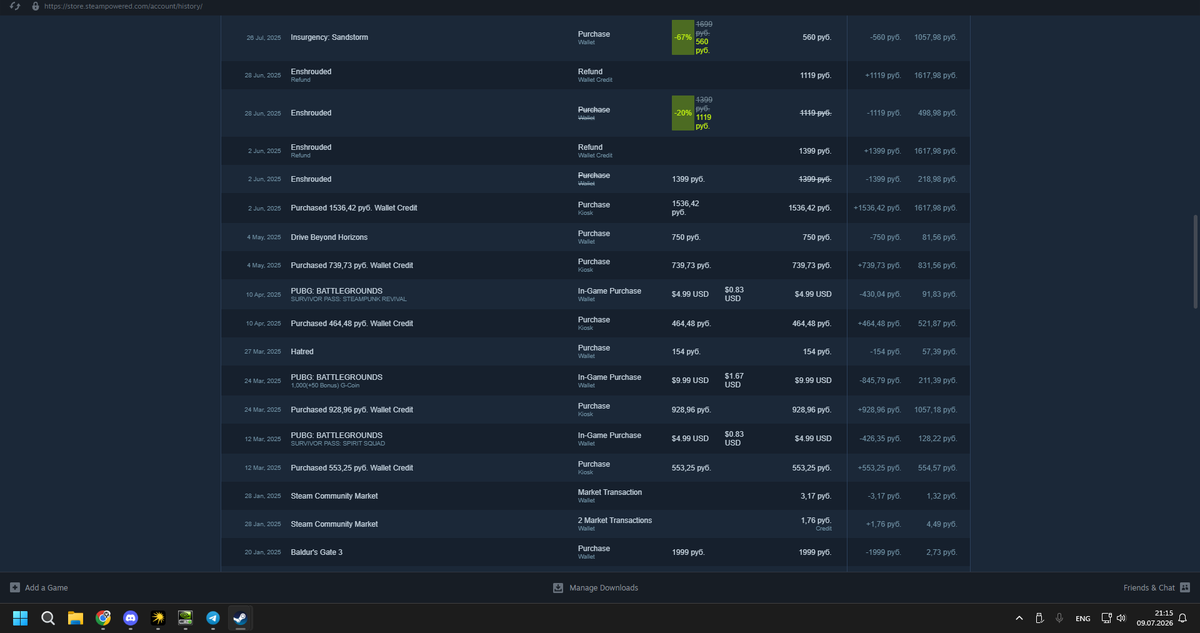Click the page reload icon
Screen dimensions: 1200x633
(x=15, y=6)
